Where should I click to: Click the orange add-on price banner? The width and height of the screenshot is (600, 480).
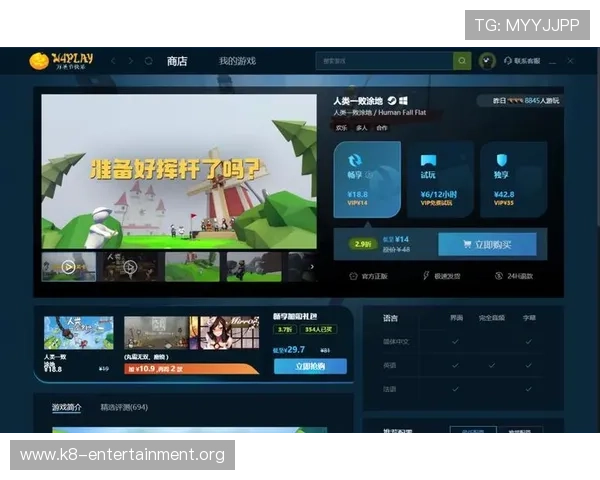[191, 369]
